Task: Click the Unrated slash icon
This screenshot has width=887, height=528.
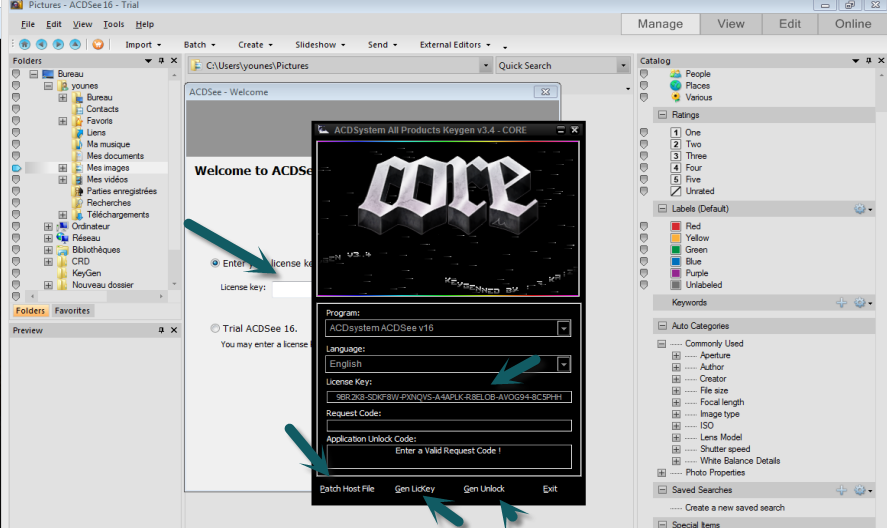Action: (675, 191)
